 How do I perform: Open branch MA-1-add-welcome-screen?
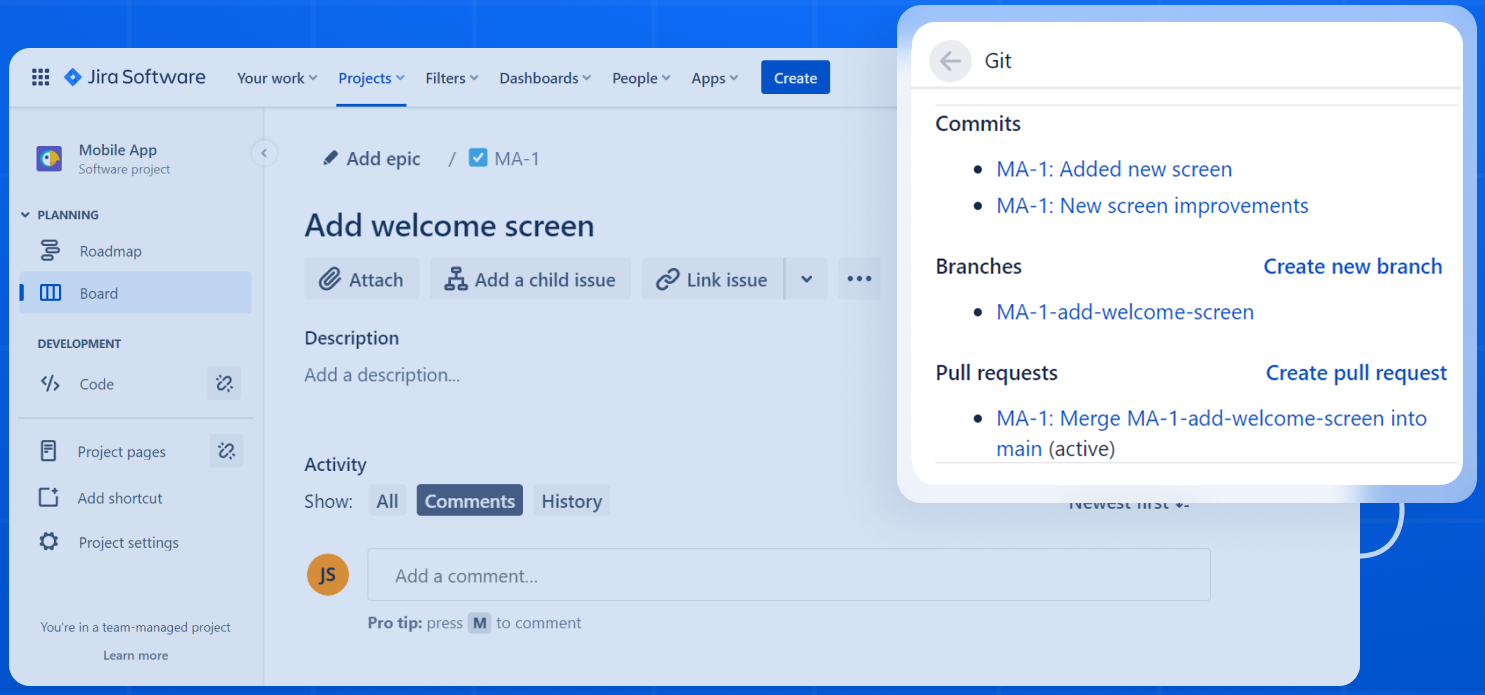1125,312
